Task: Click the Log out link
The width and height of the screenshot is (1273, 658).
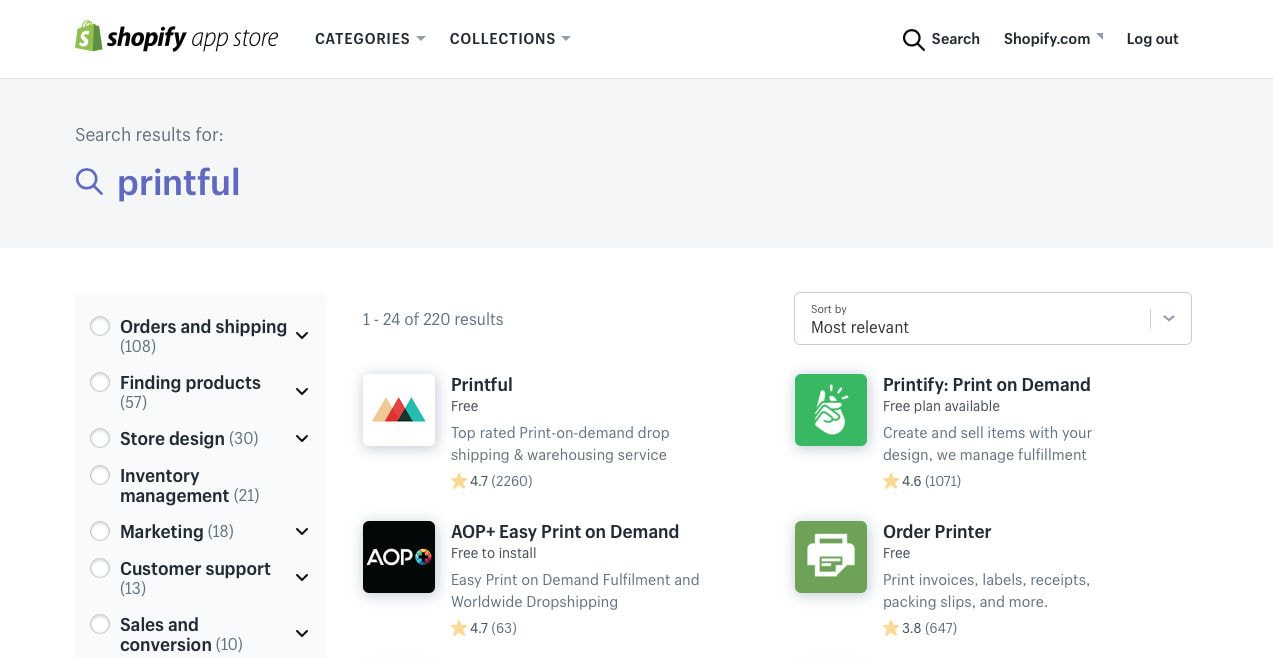Action: (x=1152, y=39)
